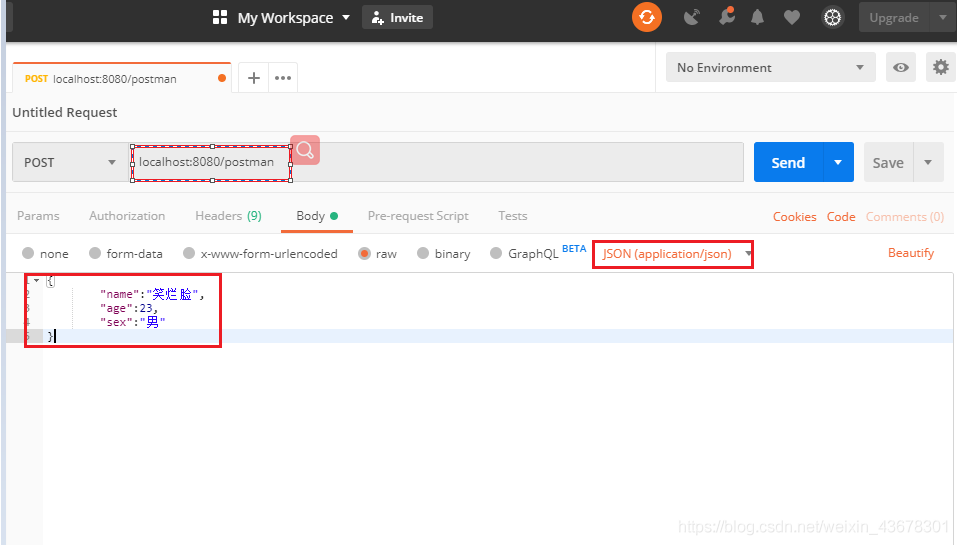This screenshot has height=545, width=957.
Task: Click the workspace grid icon
Action: (220, 17)
